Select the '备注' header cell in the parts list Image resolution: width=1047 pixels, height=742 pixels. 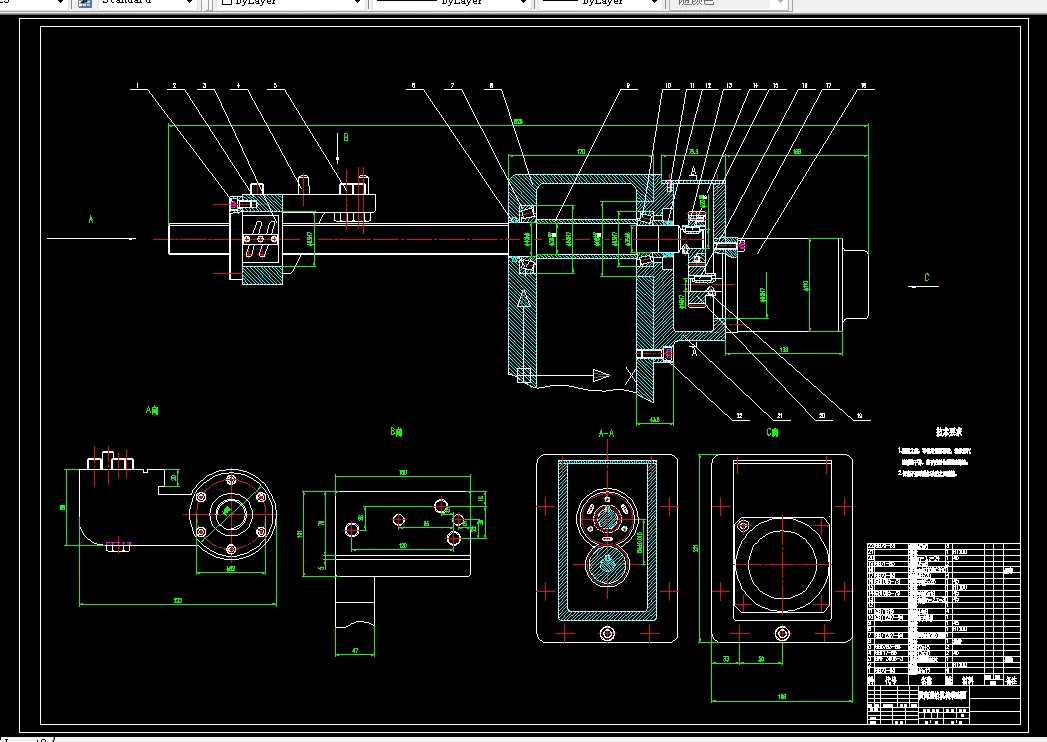point(1011,681)
